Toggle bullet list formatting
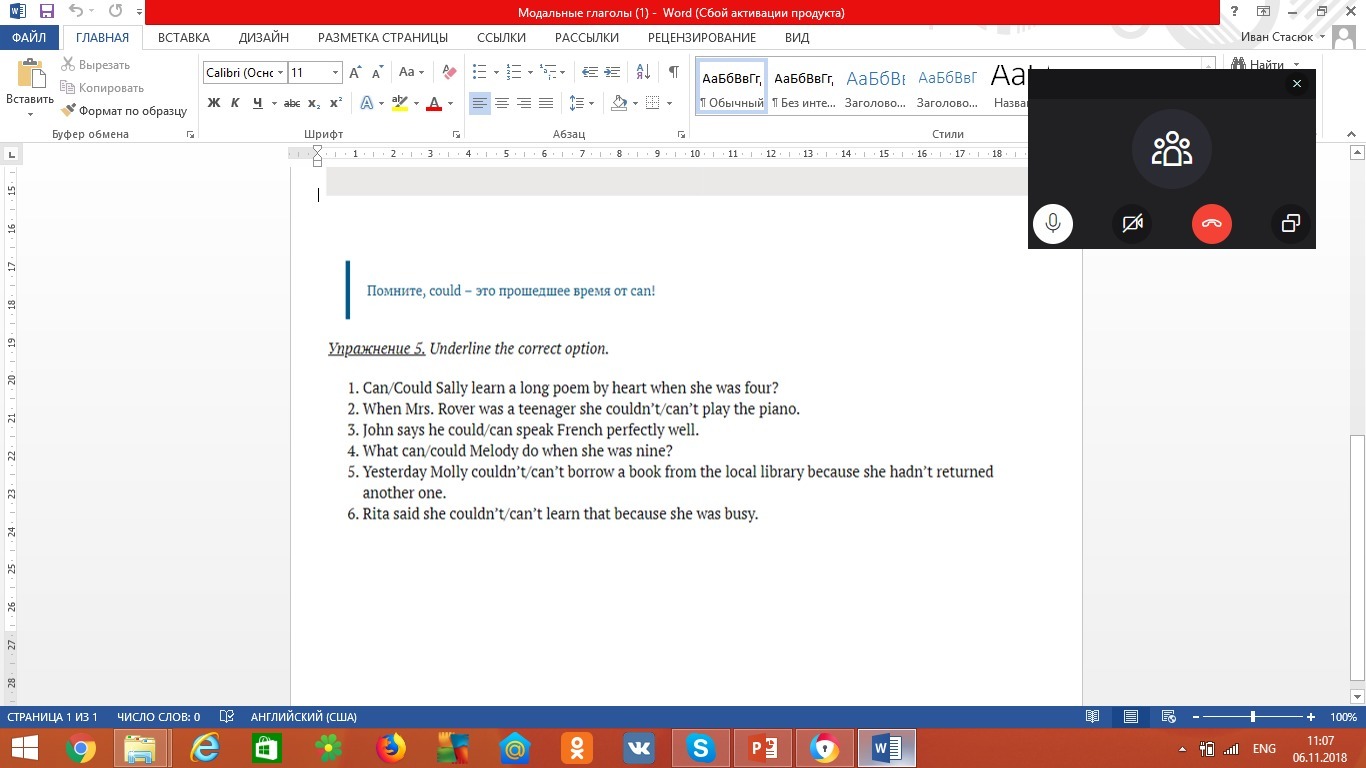 [x=479, y=72]
